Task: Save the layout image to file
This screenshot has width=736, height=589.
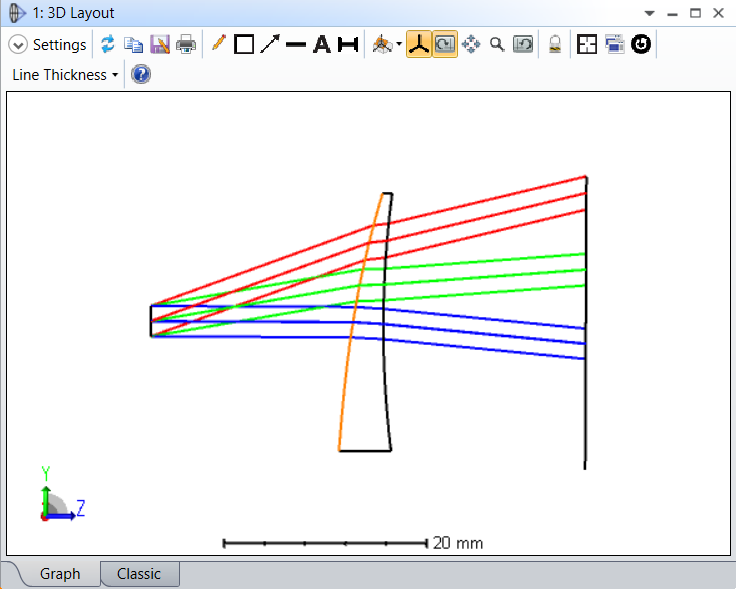Action: coord(160,45)
